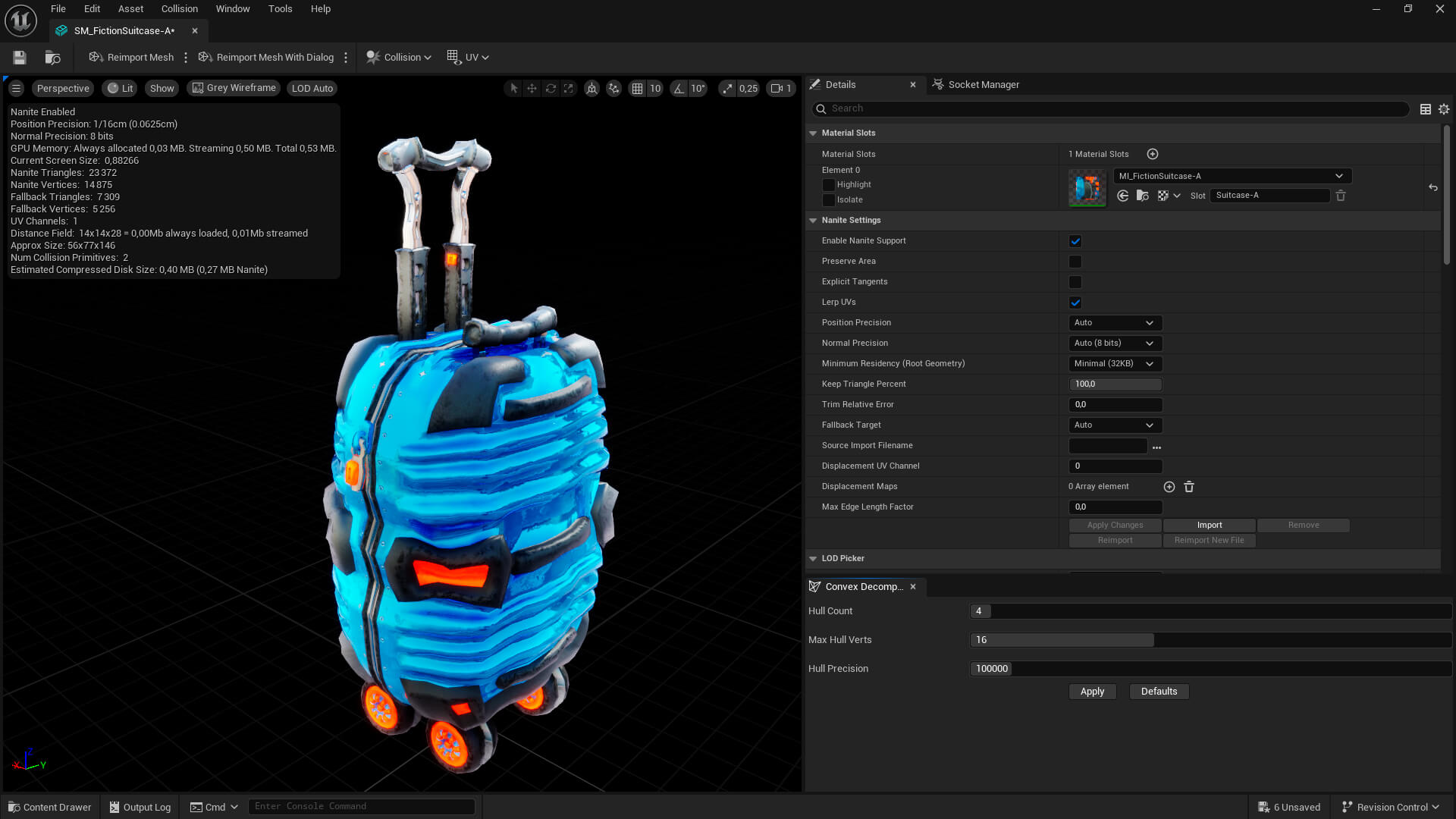Select the rotate gizmo tool
Viewport: 1456px width, 819px height.
point(551,89)
